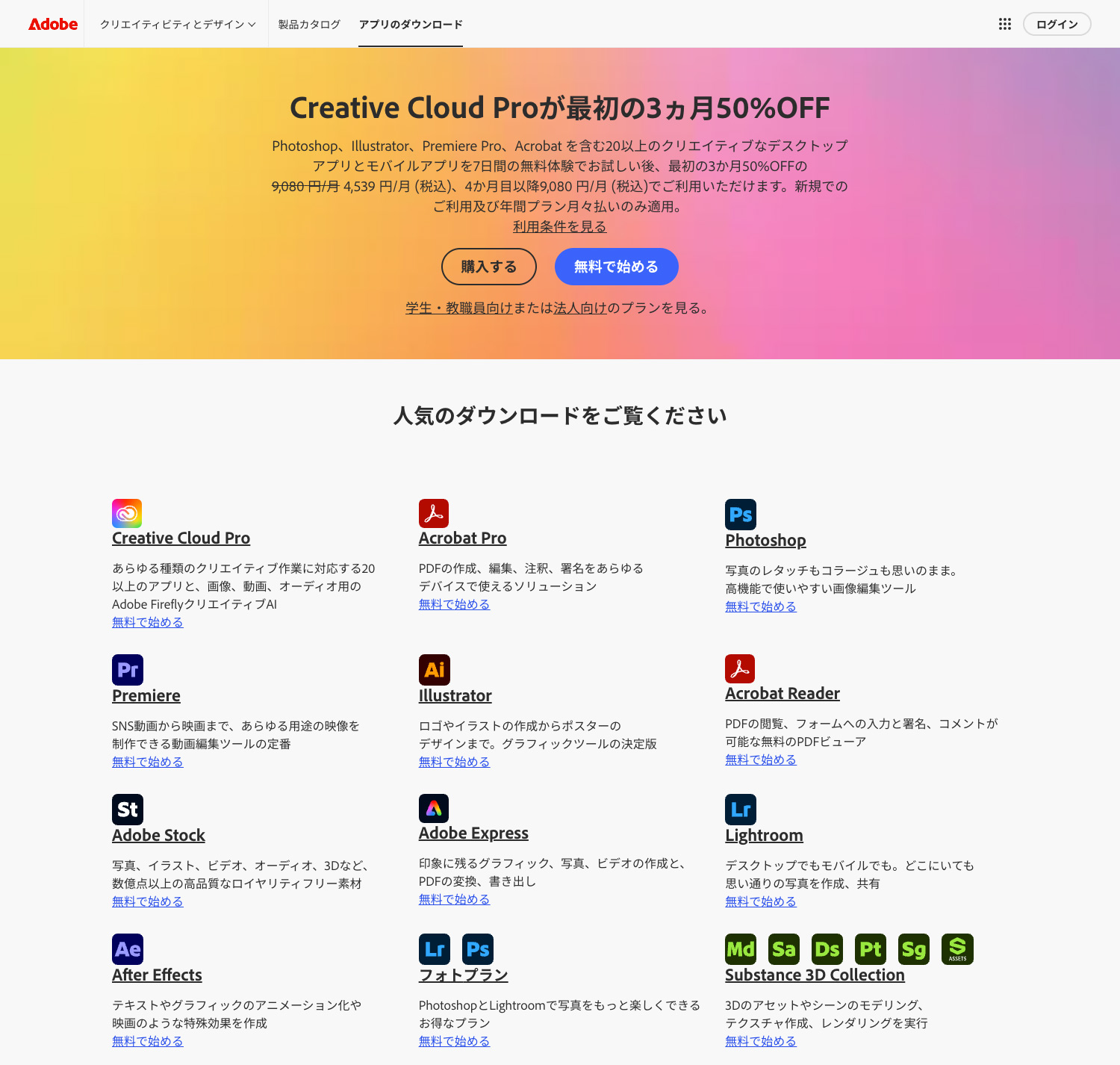Image resolution: width=1120 pixels, height=1065 pixels.
Task: Click the Adobe logo
Action: [x=52, y=23]
